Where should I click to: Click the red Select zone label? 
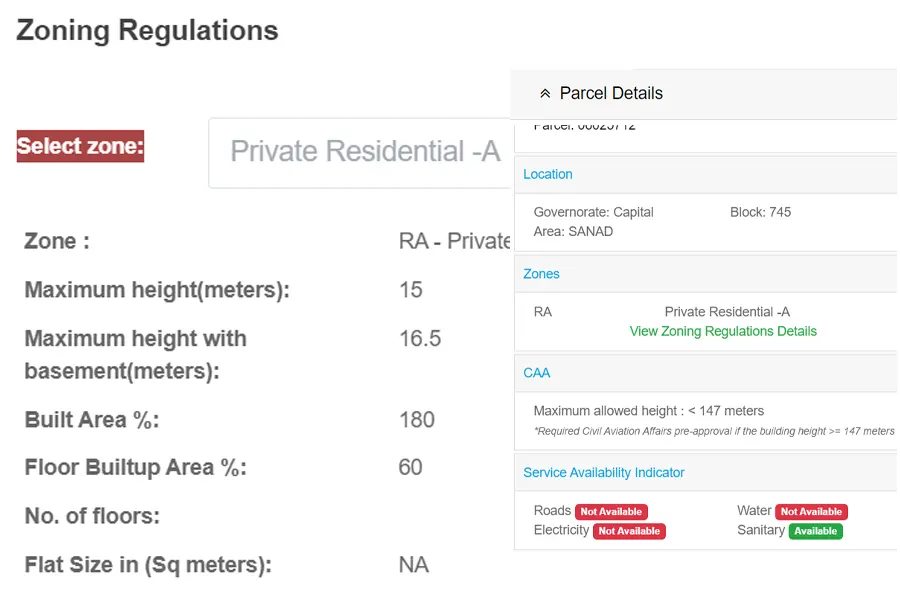tap(80, 146)
